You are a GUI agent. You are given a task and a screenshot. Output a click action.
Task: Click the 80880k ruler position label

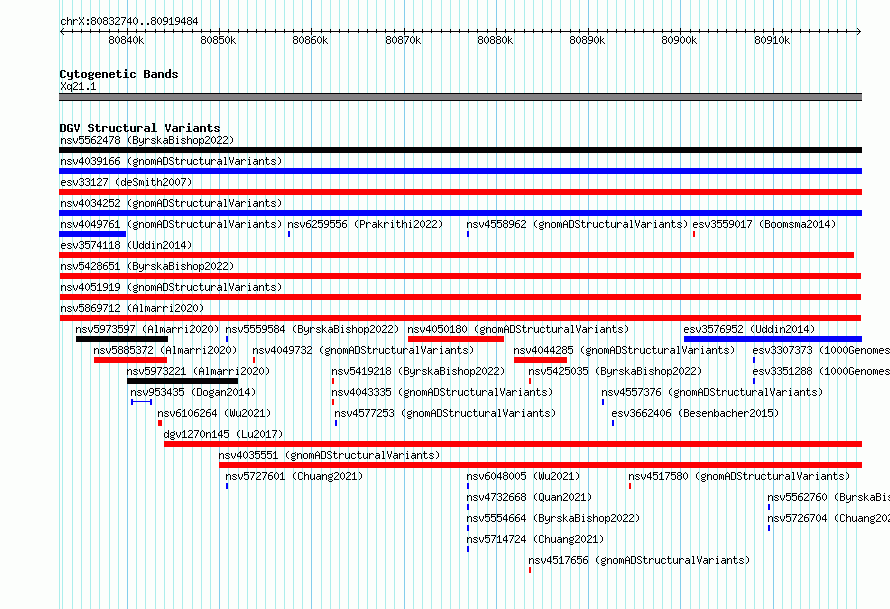tap(495, 40)
